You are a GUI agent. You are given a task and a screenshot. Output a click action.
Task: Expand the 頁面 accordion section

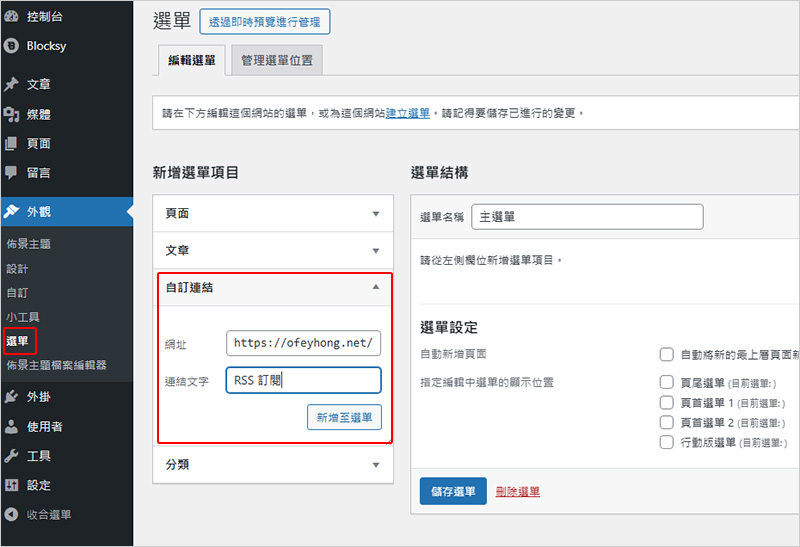pyautogui.click(x=270, y=214)
